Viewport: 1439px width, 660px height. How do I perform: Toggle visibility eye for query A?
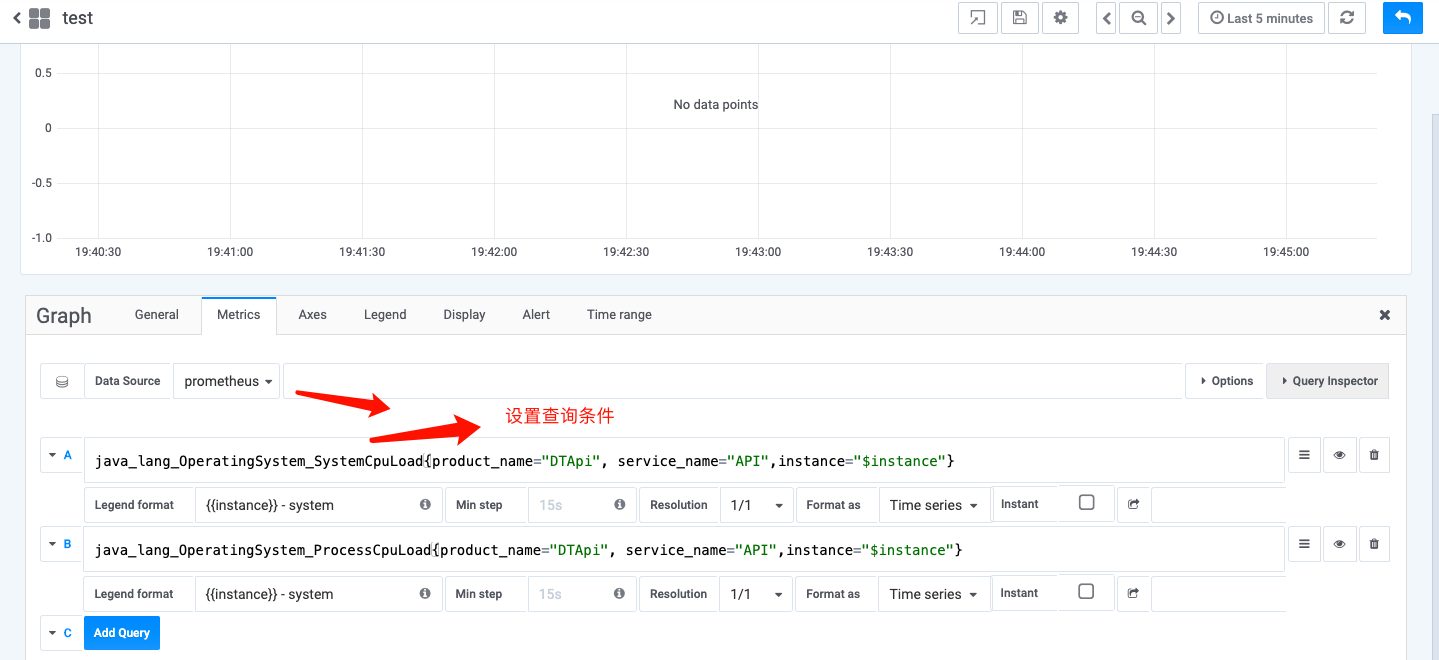point(1338,455)
